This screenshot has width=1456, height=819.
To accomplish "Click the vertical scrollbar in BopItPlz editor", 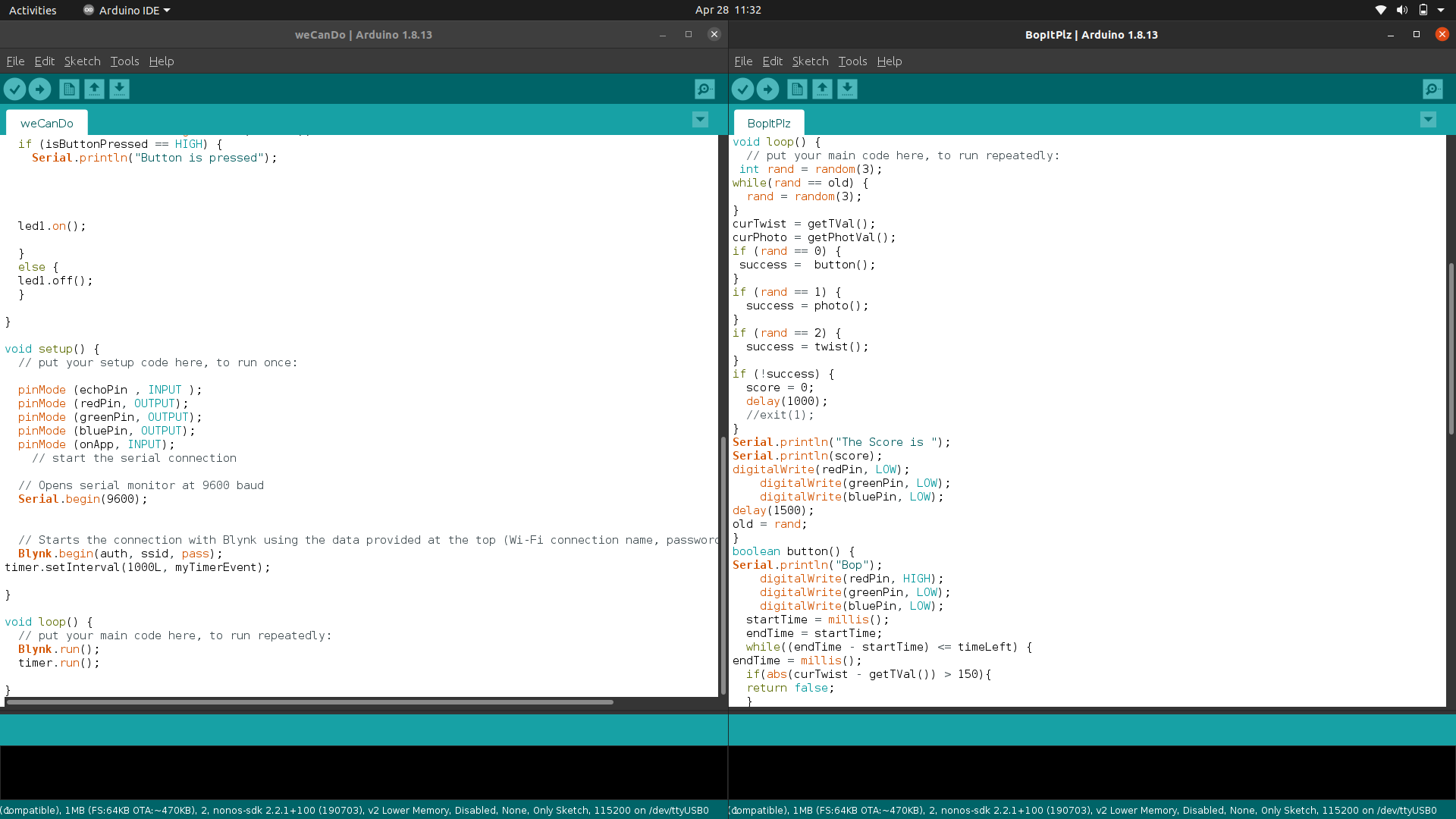I will pyautogui.click(x=1451, y=349).
